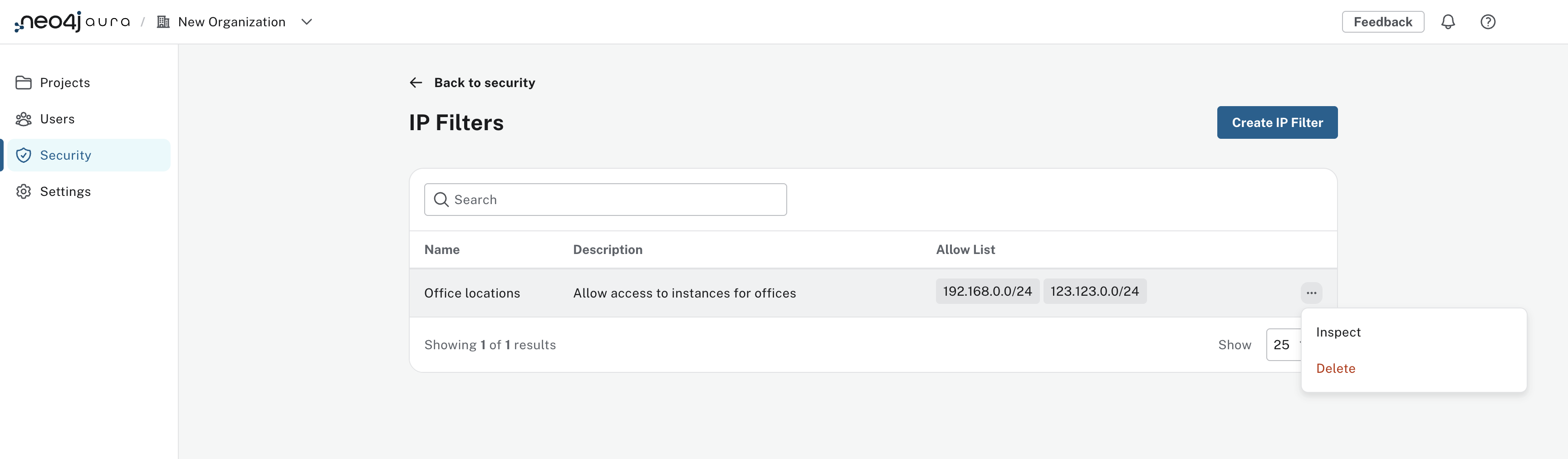Click the organization building icon
The height and width of the screenshot is (459, 1568).
(163, 22)
